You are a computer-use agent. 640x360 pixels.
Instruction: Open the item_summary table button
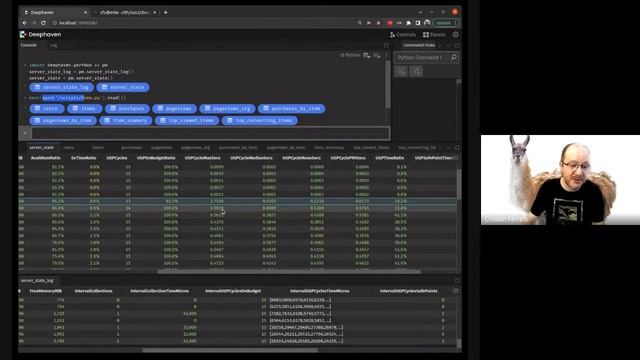(126, 120)
